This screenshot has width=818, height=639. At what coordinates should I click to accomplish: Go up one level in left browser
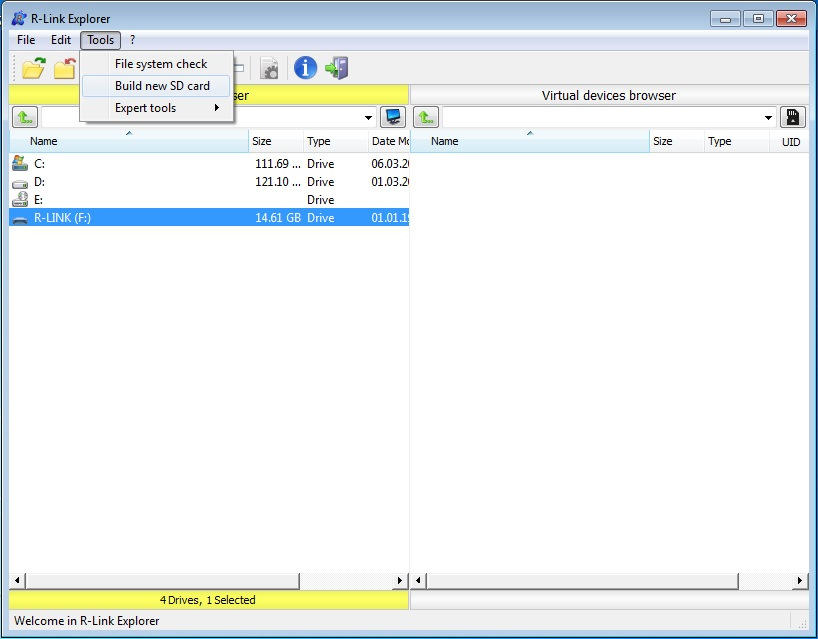coord(25,117)
